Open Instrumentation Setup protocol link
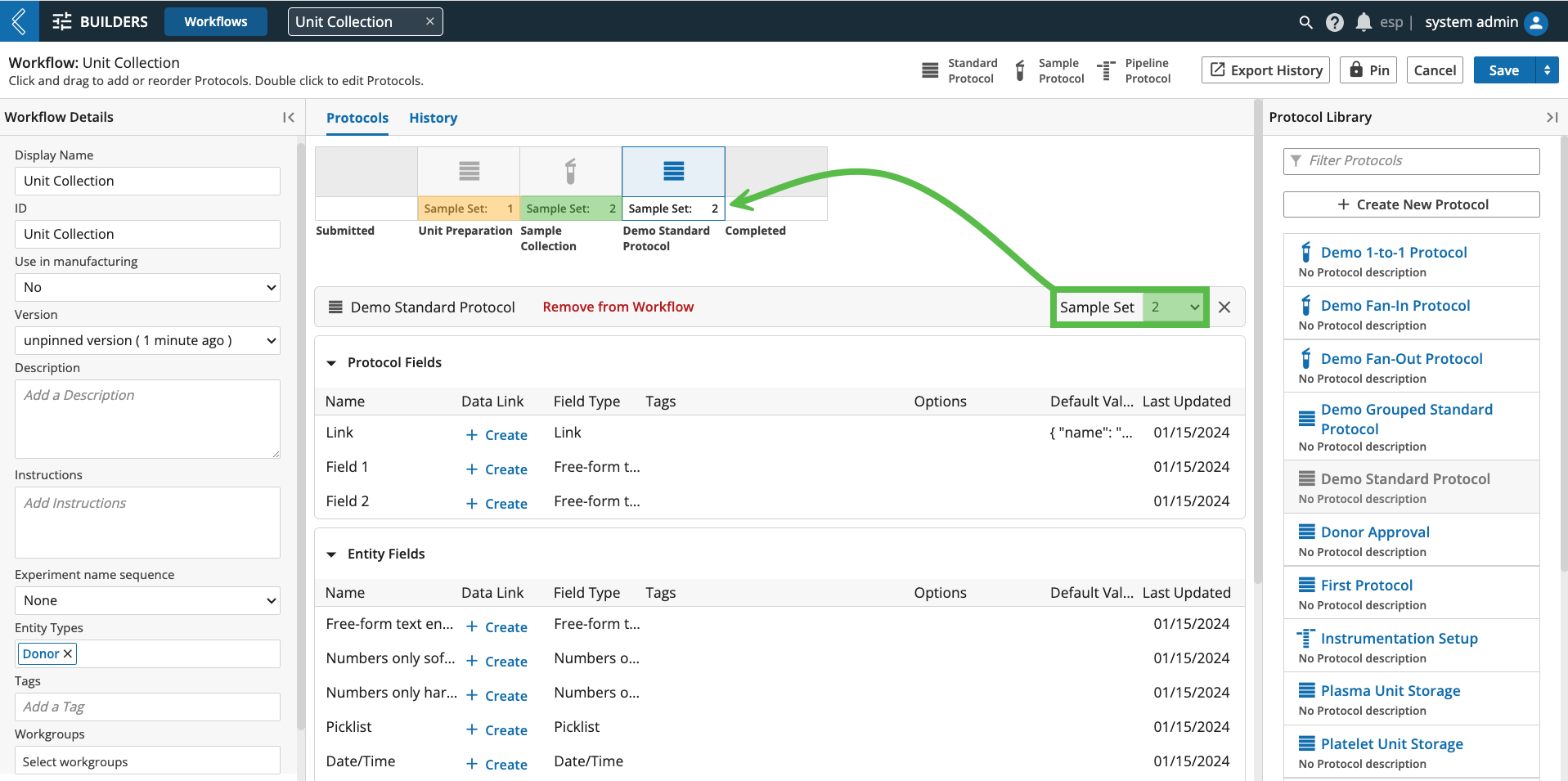This screenshot has height=781, width=1568. 1399,638
